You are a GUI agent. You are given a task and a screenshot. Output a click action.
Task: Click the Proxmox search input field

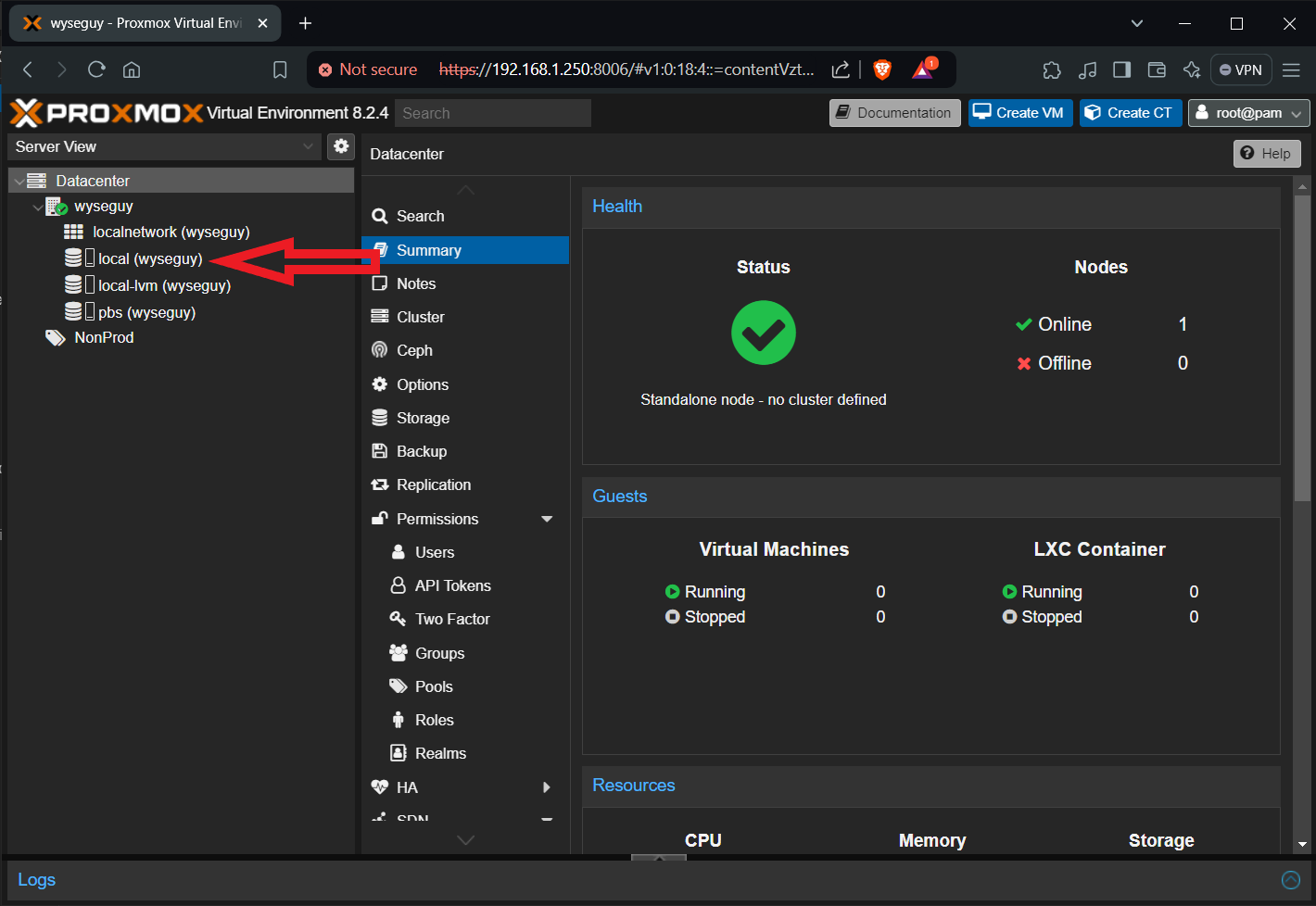click(x=493, y=113)
